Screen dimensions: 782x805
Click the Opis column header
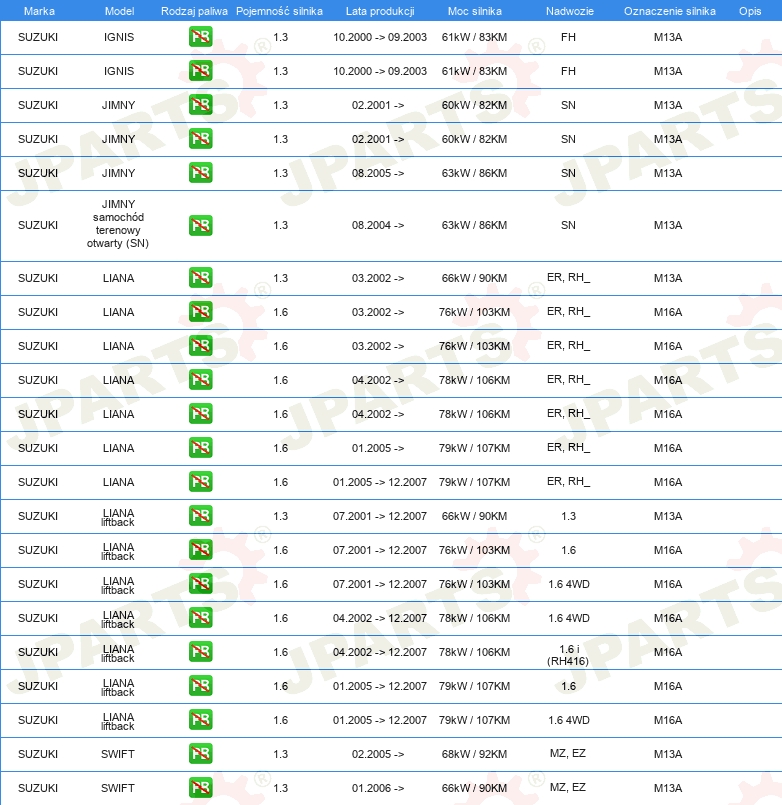[750, 11]
